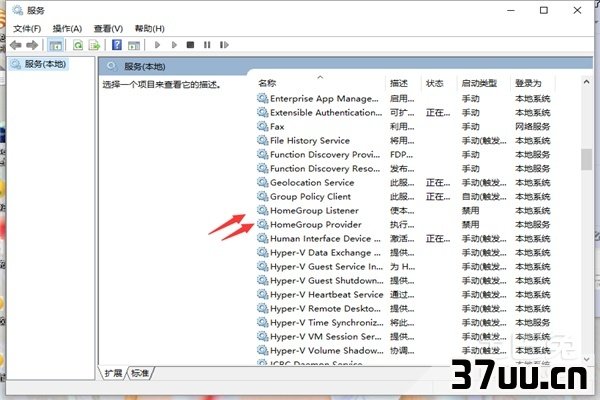The width and height of the screenshot is (600, 400).
Task: Select the Group Policy Client service
Action: [x=404, y=197]
